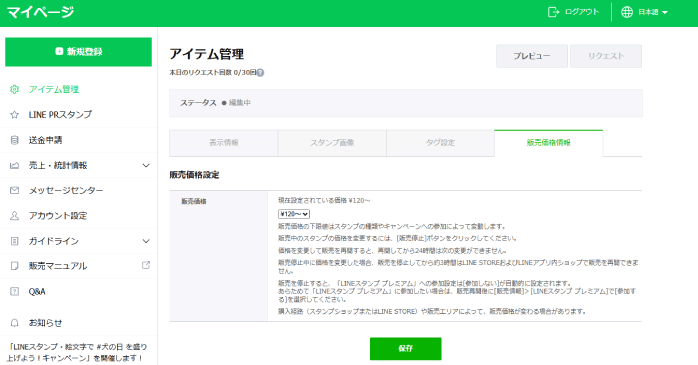This screenshot has height=365, width=698.
Task: Click 現在設定されている価格 ¥120~ text
Action: 324,201
